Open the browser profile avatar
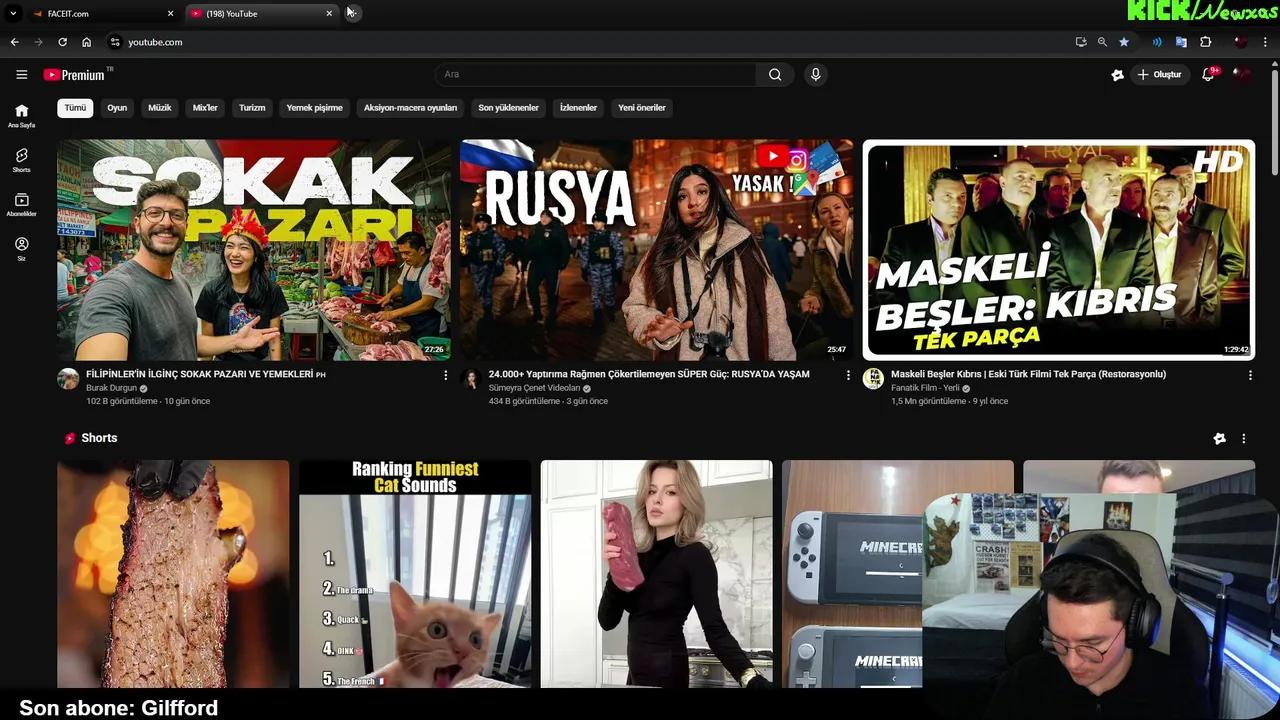Image resolution: width=1280 pixels, height=720 pixels. pyautogui.click(x=1241, y=42)
